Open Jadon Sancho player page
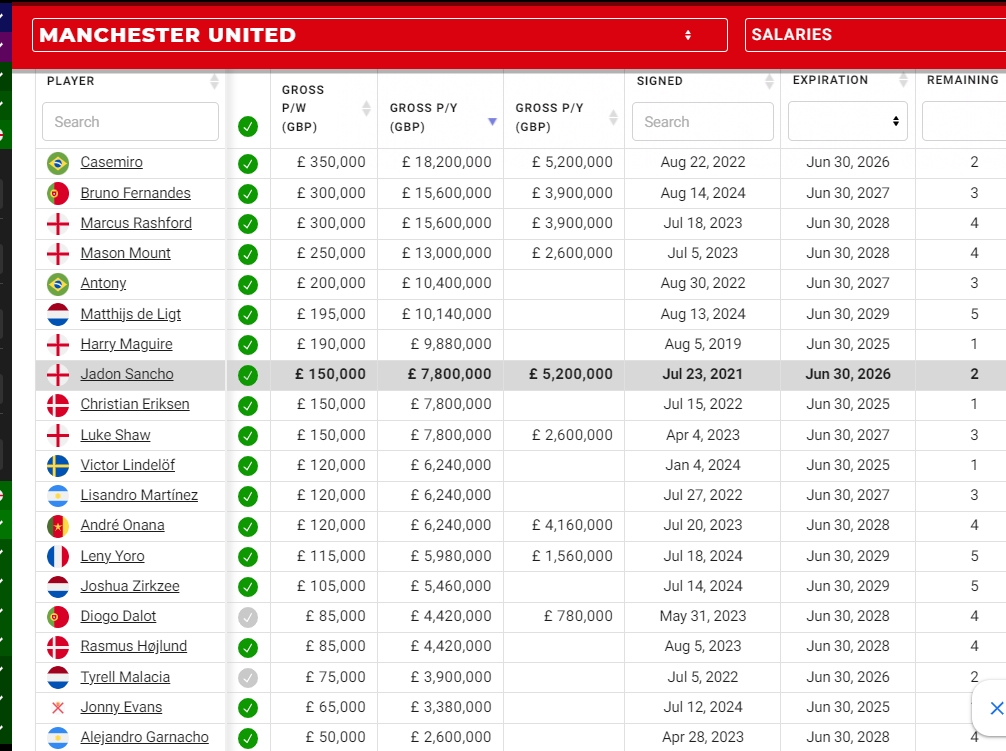The width and height of the screenshot is (1006, 751). [127, 375]
